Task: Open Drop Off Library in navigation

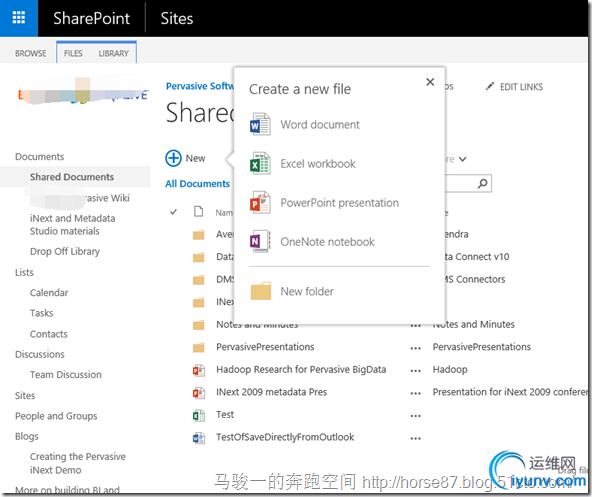Action: [x=65, y=252]
